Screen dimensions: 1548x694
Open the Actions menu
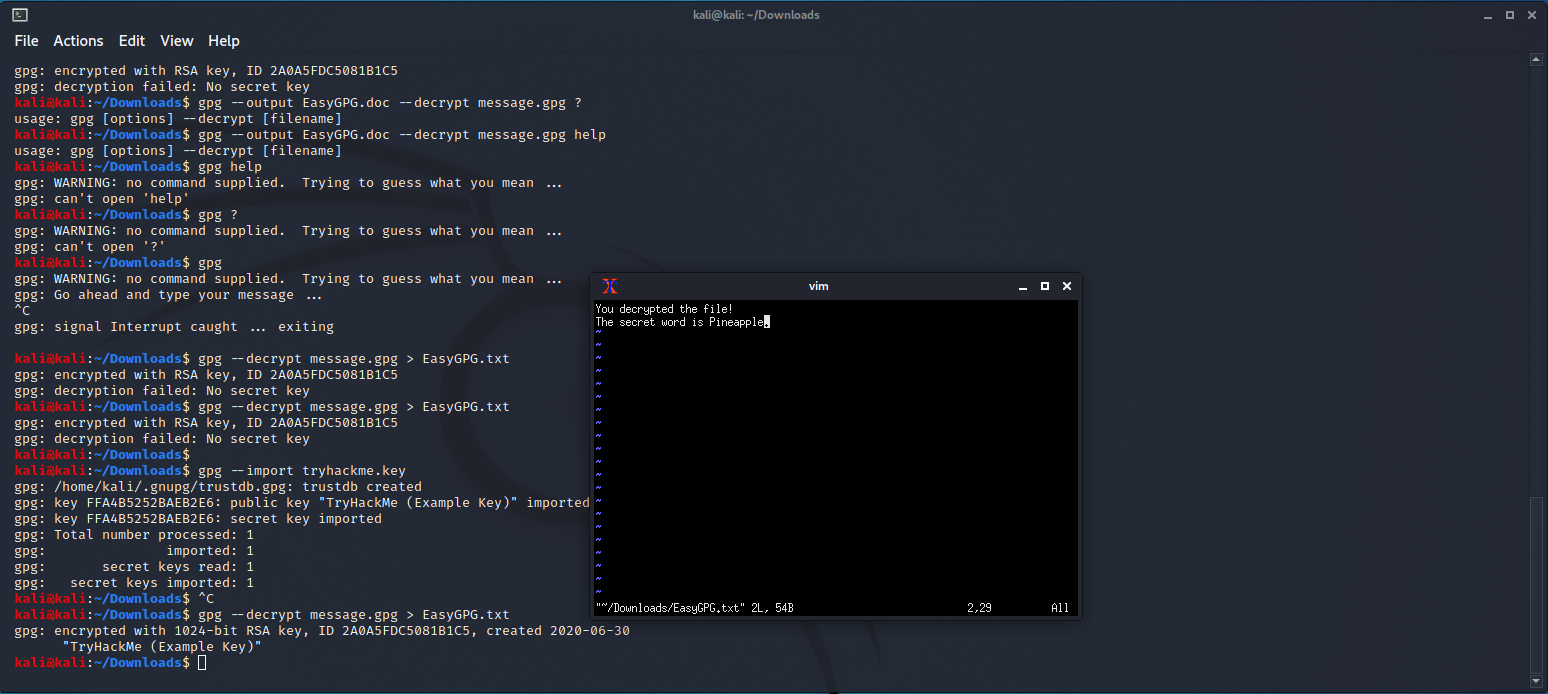(x=78, y=41)
